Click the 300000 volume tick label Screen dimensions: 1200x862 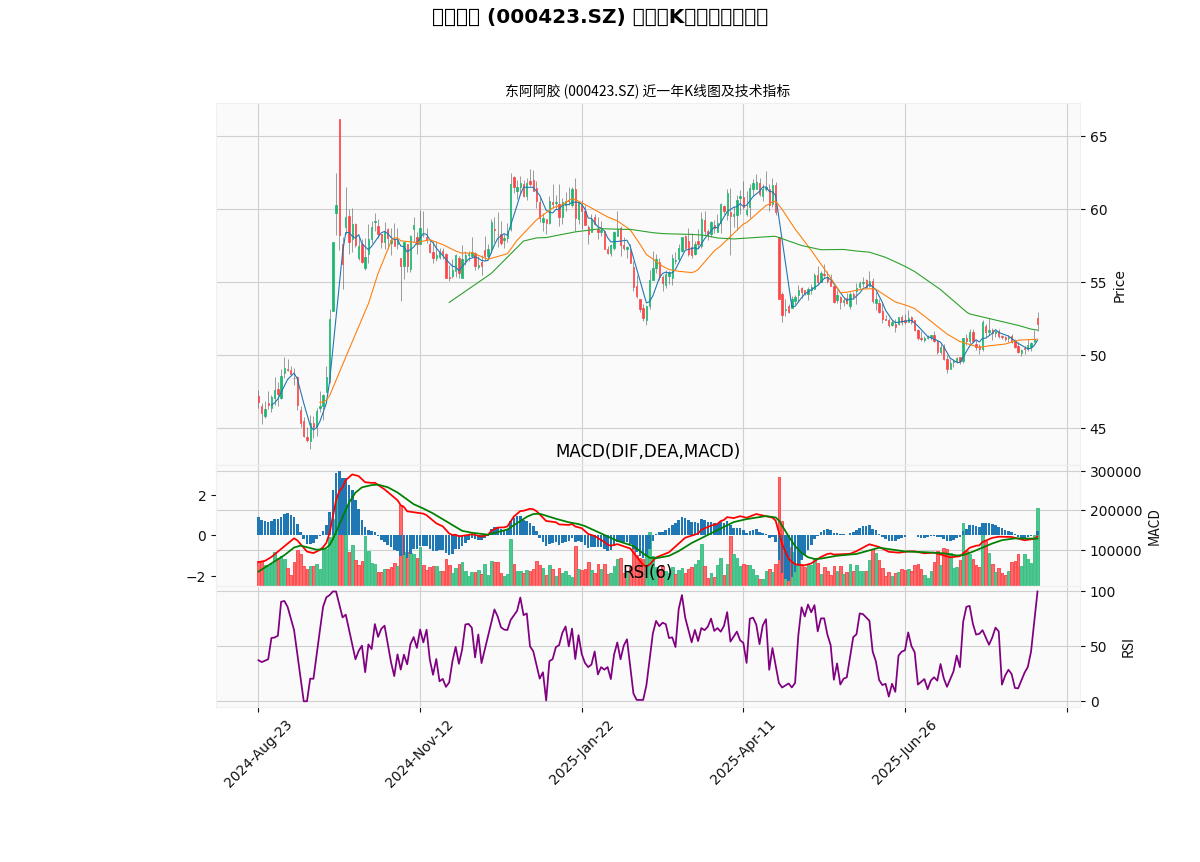(x=1116, y=472)
